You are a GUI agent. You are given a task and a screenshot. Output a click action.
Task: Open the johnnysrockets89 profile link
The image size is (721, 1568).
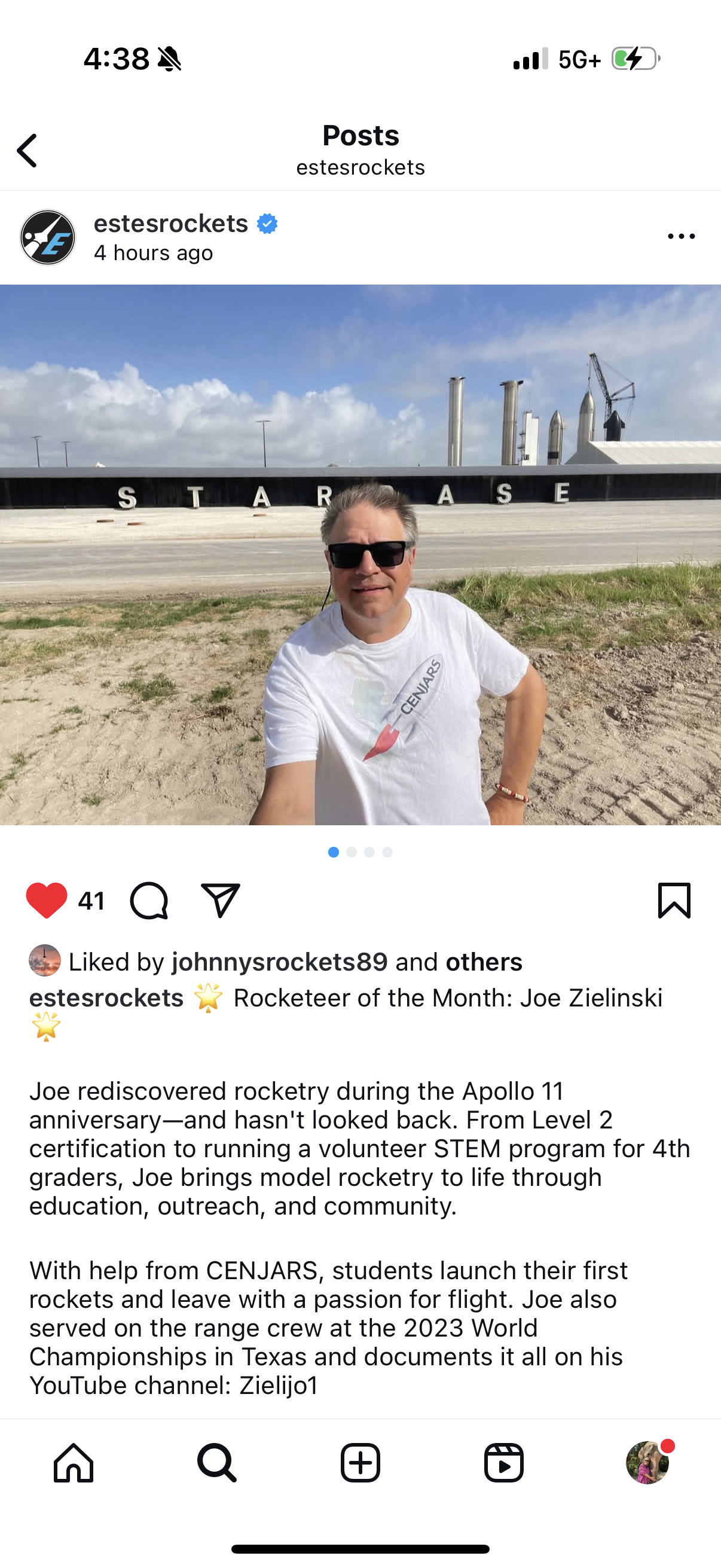coord(280,962)
